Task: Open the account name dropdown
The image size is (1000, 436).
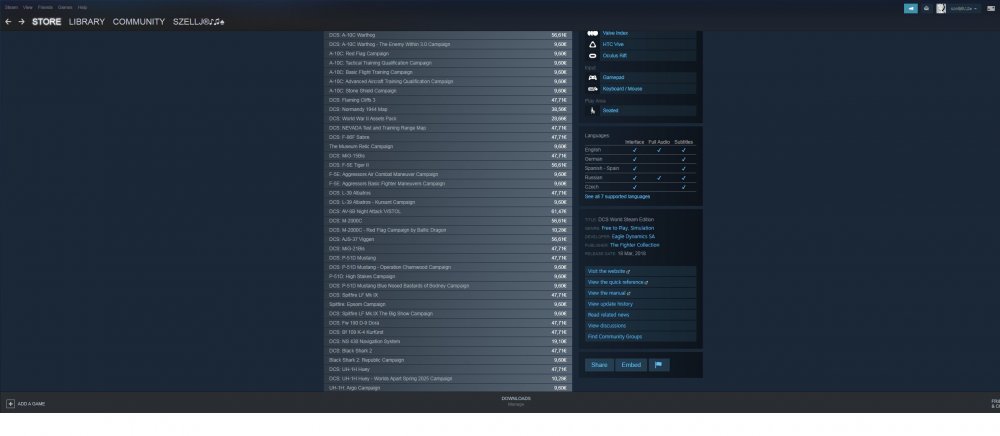Action: [964, 8]
